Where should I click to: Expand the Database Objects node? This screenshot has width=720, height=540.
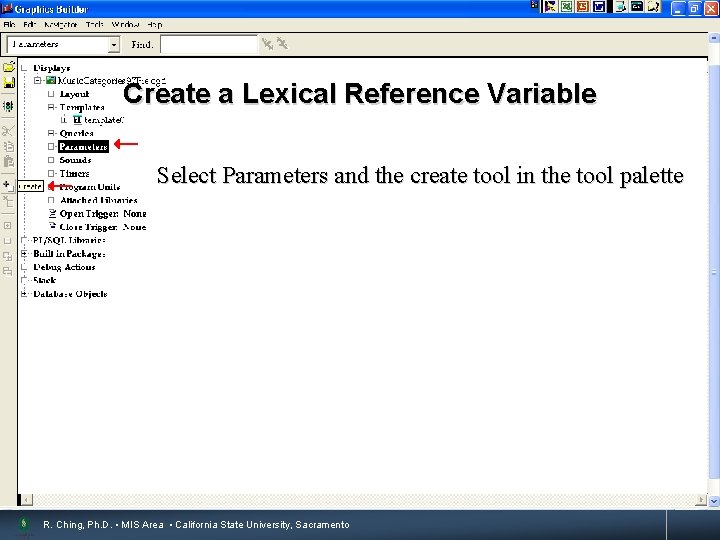(x=24, y=293)
